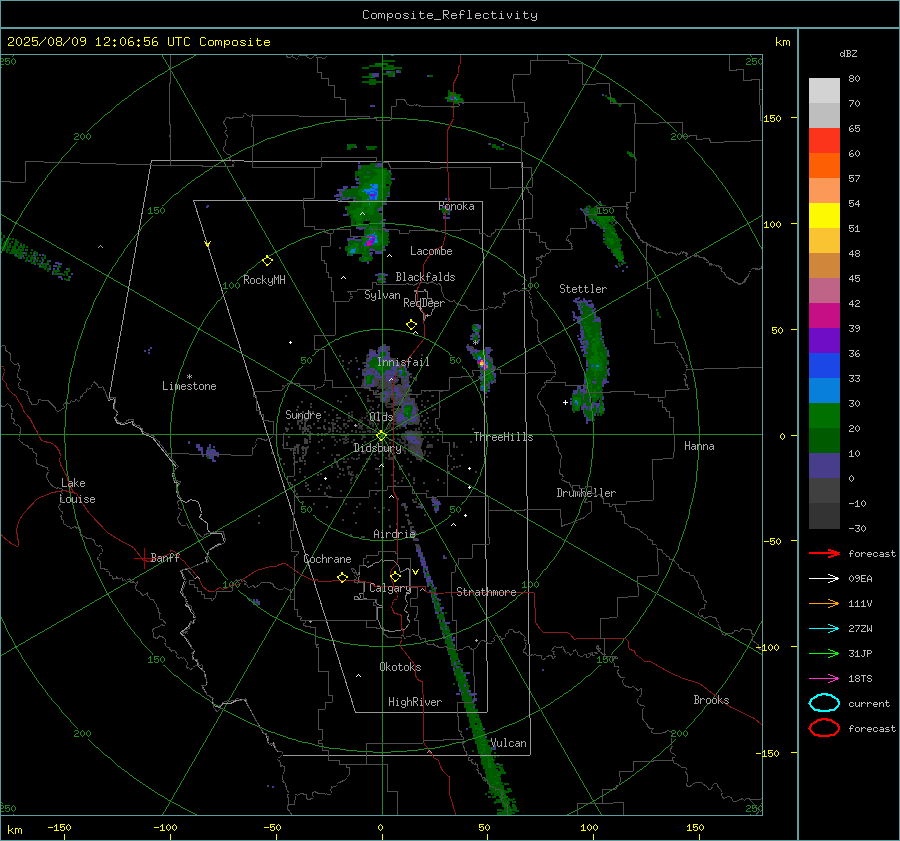Screen dimensions: 900x841
Task: Click the Banff label
Action: (165, 557)
